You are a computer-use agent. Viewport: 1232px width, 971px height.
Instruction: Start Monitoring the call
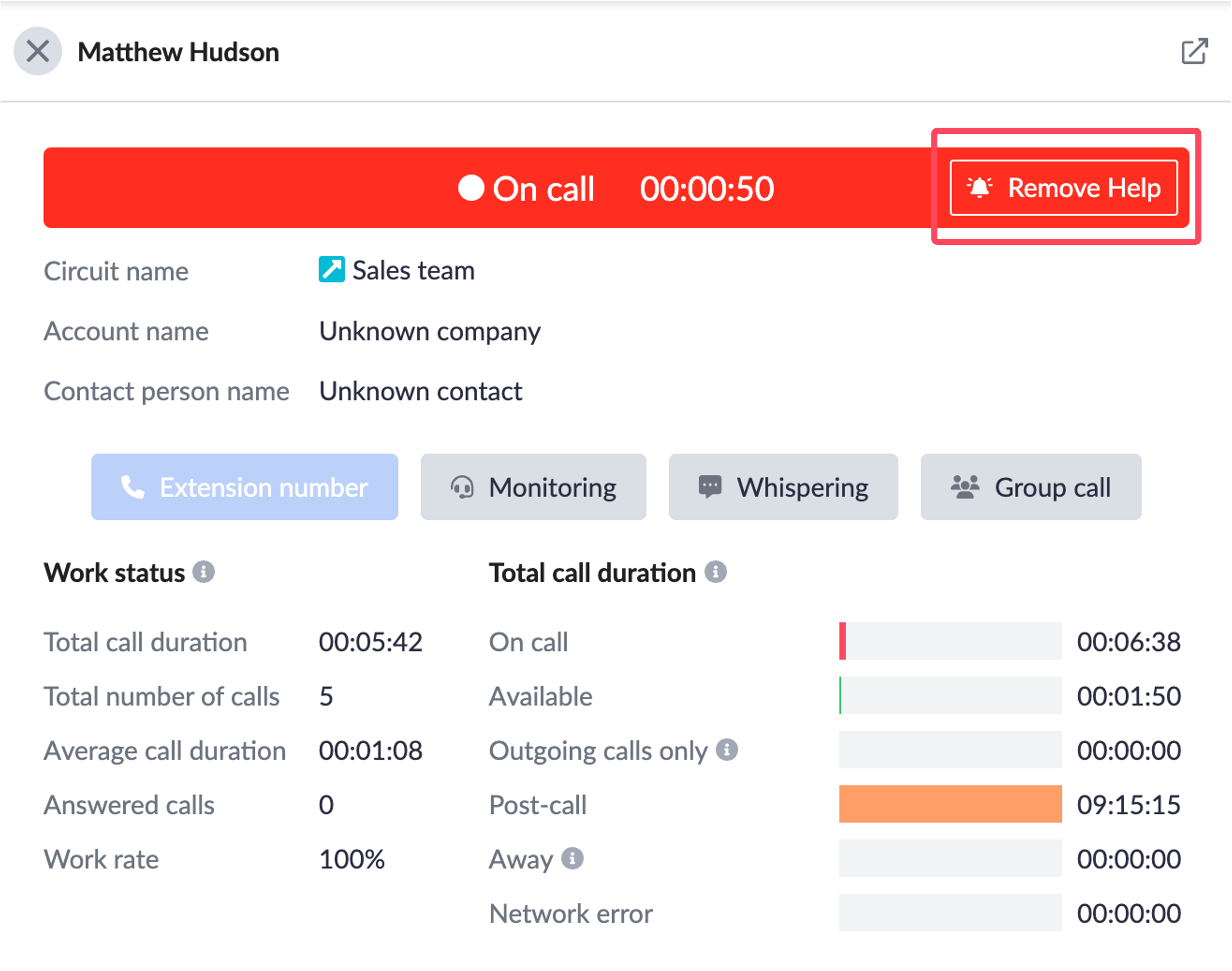[533, 487]
